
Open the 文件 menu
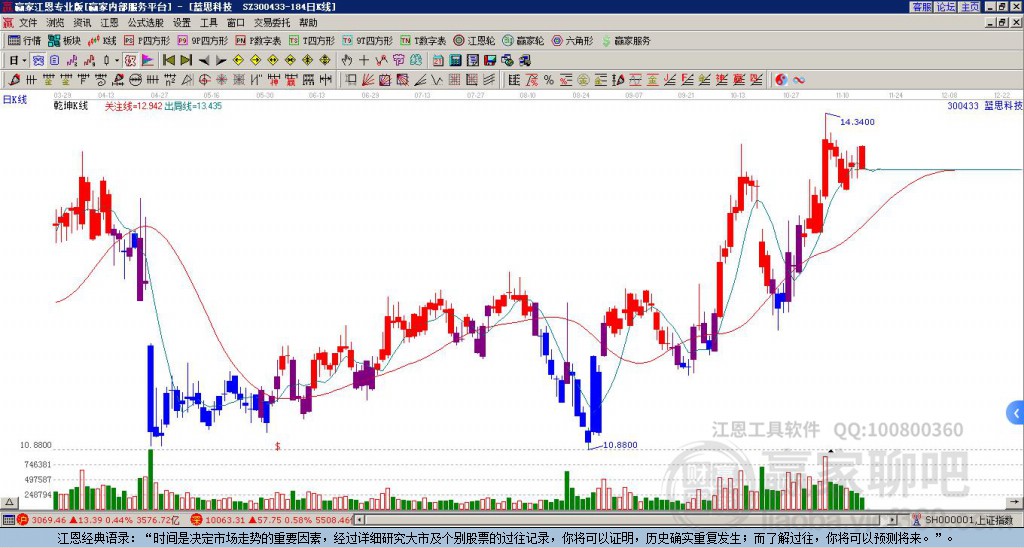click(28, 23)
